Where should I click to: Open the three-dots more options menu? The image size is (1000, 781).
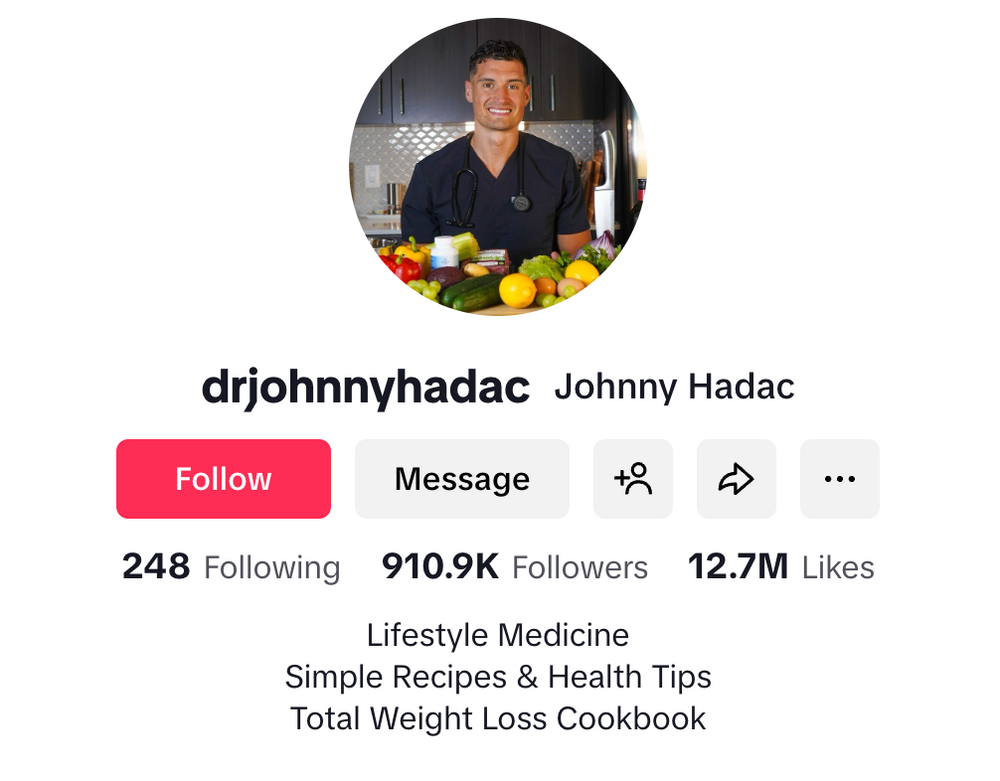point(839,479)
